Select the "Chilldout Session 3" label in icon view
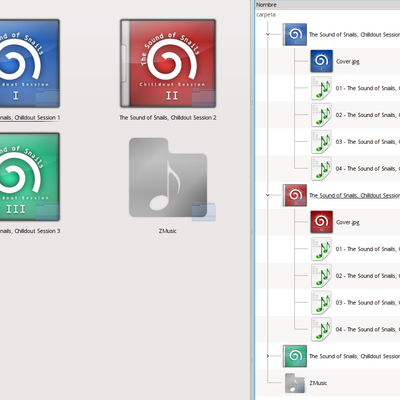Screen dimensions: 400x400 [30, 231]
